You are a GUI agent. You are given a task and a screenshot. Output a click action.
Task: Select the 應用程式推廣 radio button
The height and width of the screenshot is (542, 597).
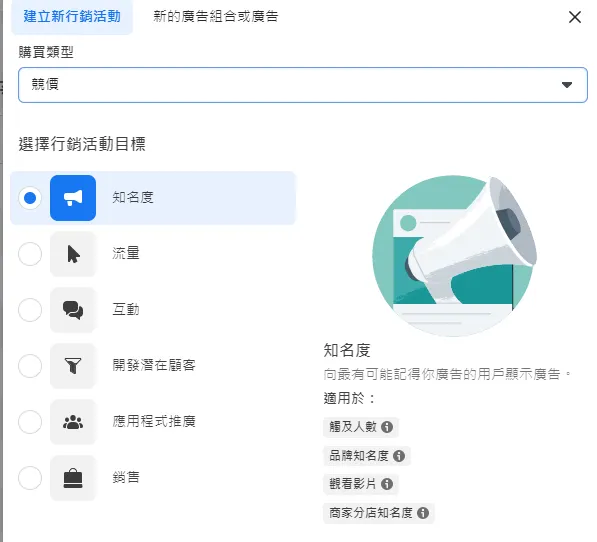pyautogui.click(x=30, y=422)
